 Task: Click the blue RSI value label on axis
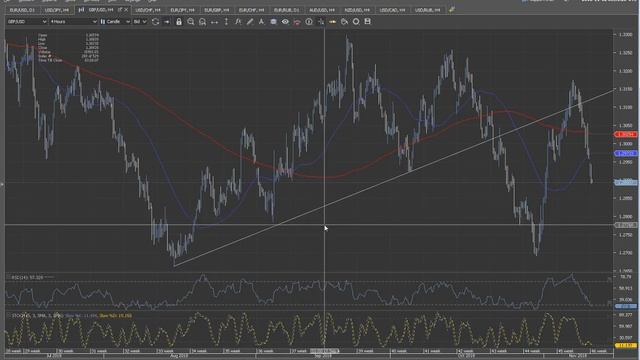tap(626, 306)
